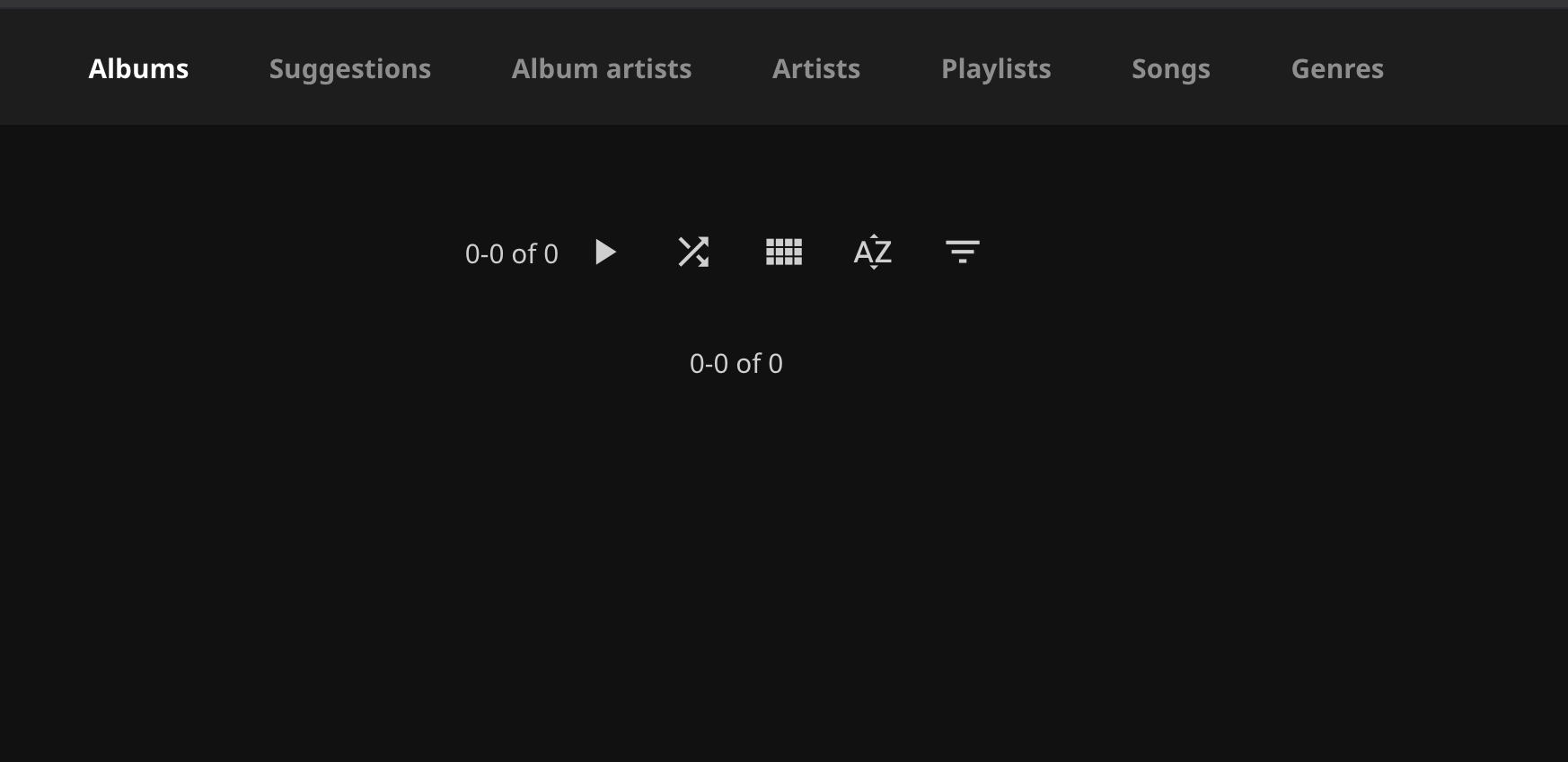Open the Suggestions tab
Viewport: 1568px width, 762px height.
(x=350, y=69)
